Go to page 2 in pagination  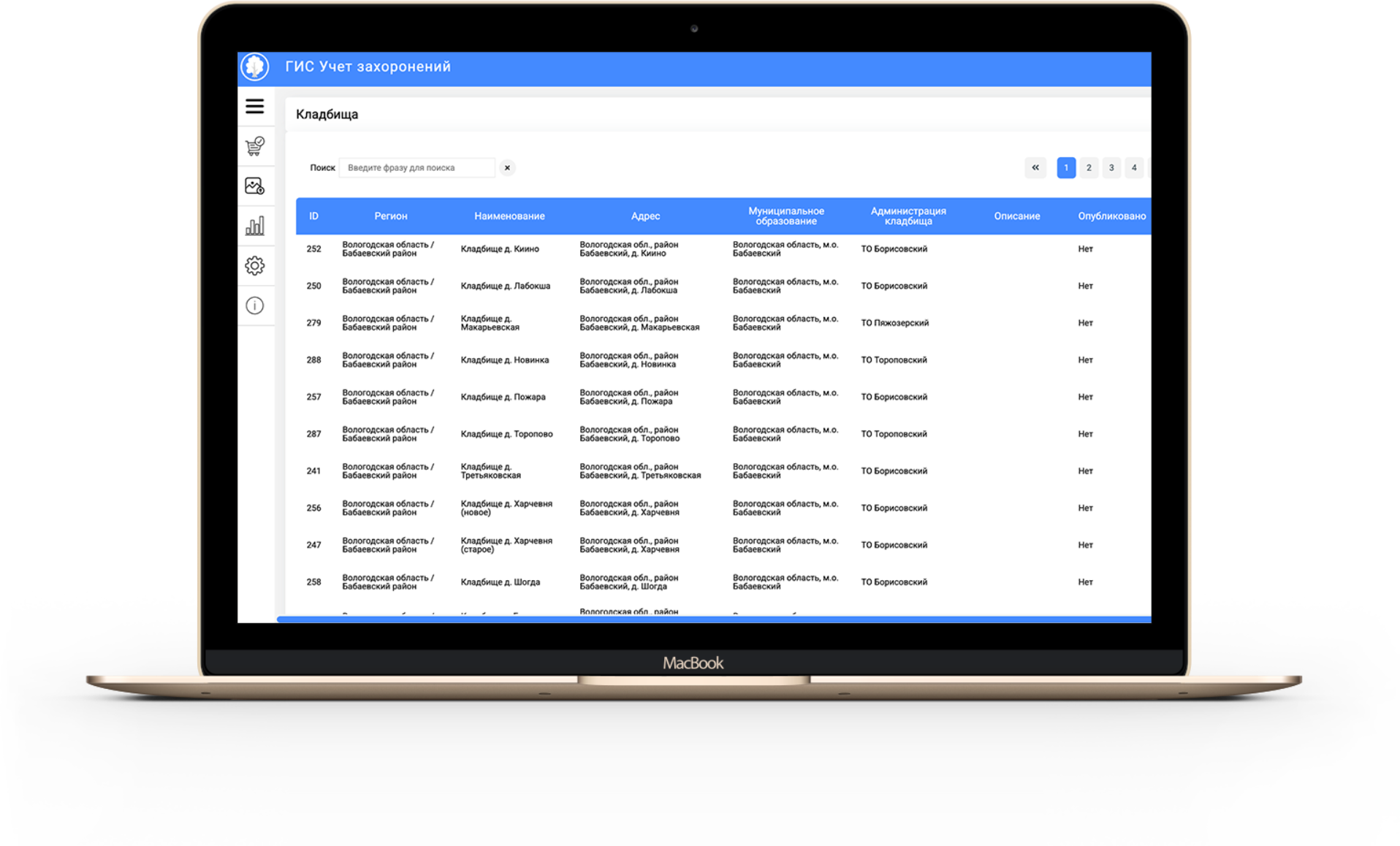tap(1089, 168)
